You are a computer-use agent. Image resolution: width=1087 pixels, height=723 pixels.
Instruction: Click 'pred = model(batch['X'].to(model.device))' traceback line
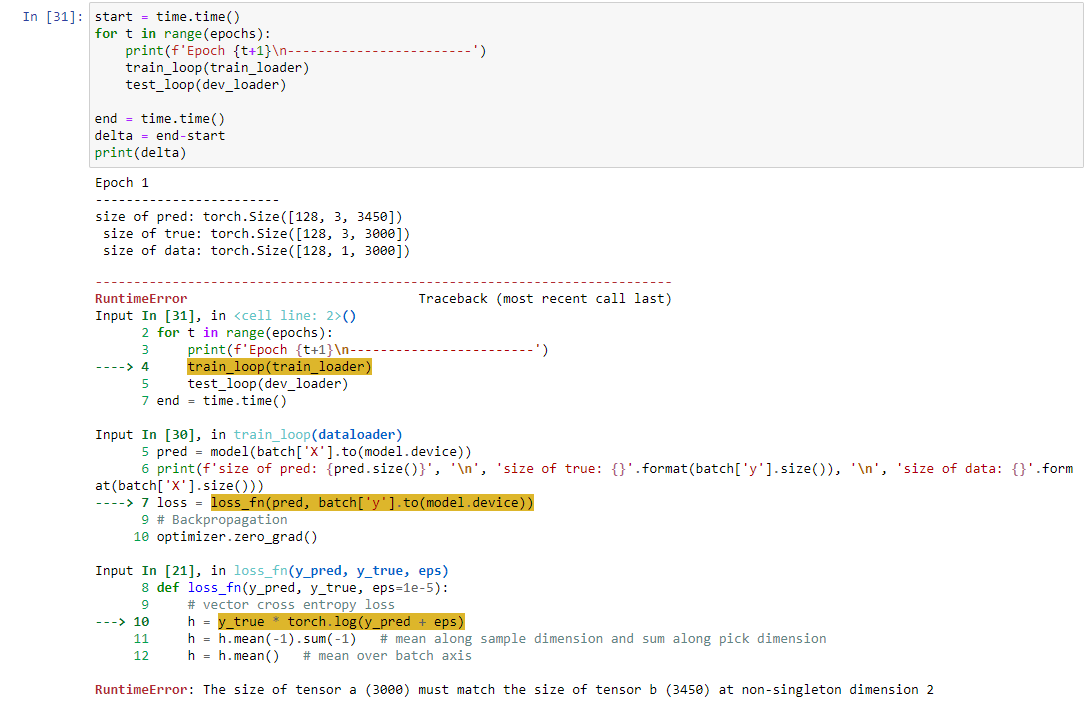tap(313, 452)
